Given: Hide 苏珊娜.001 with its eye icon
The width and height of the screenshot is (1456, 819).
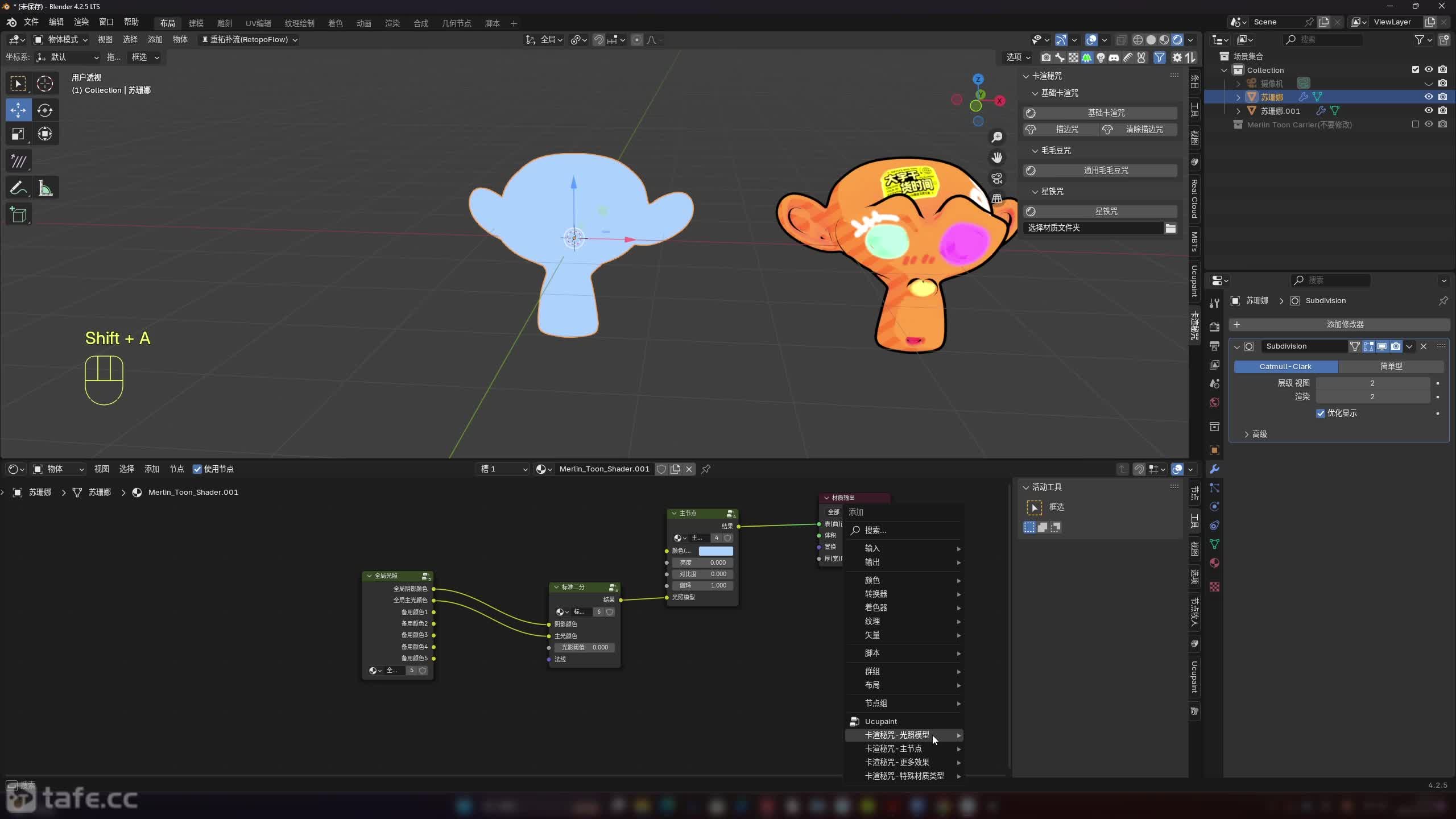Looking at the screenshot, I should coord(1428,111).
